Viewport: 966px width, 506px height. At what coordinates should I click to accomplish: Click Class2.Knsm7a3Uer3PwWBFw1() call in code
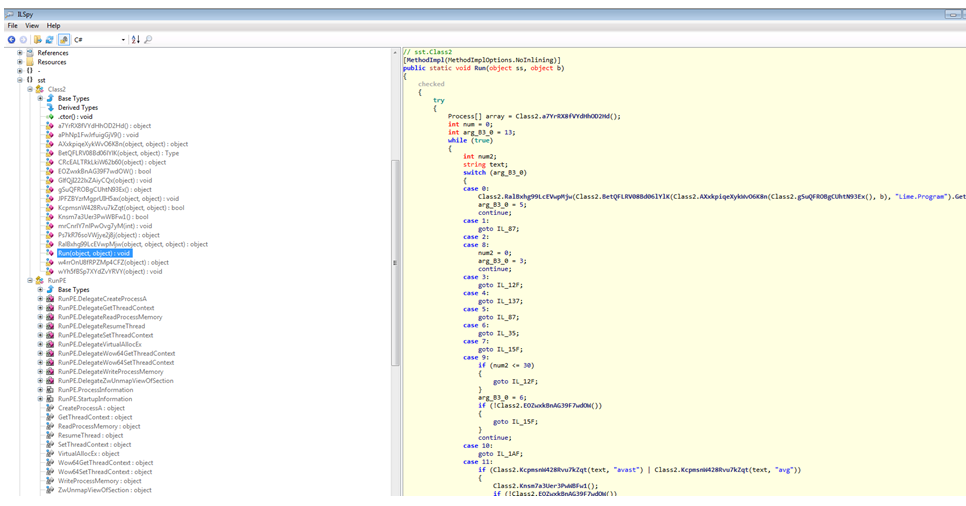click(x=545, y=486)
